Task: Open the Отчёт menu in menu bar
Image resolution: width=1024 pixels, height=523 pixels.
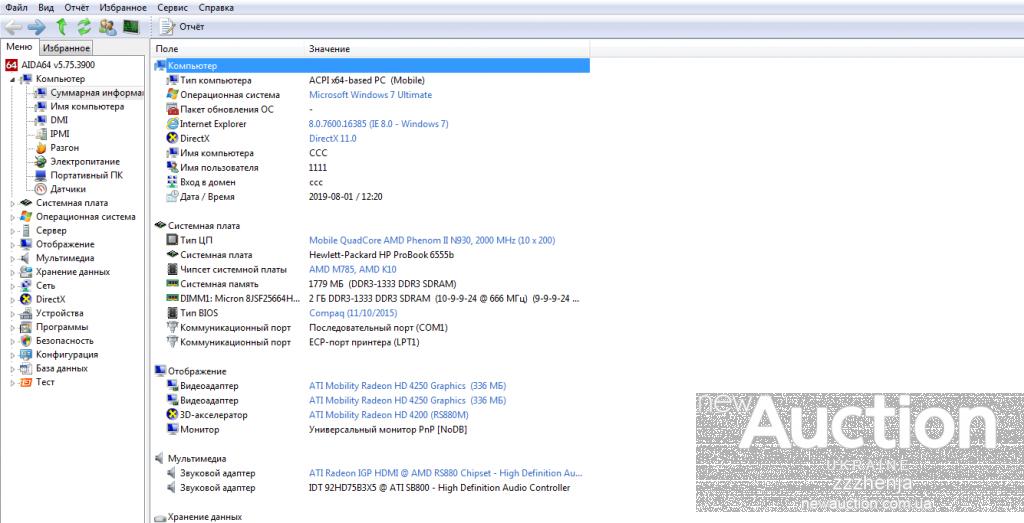Action: pyautogui.click(x=77, y=8)
